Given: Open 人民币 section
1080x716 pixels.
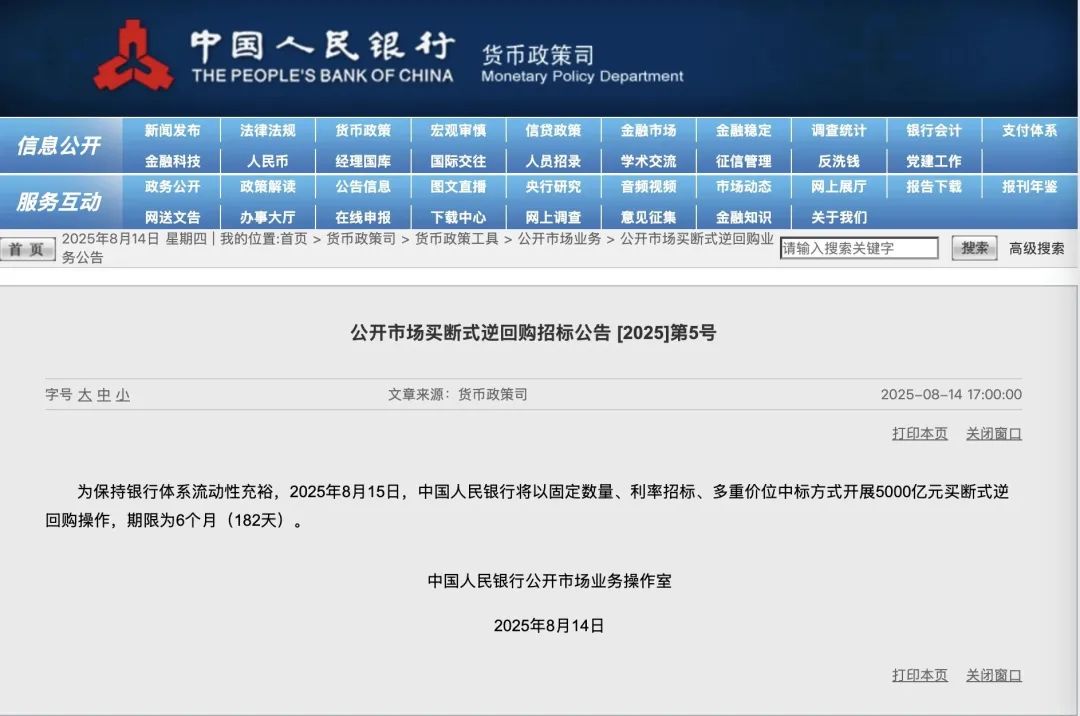Looking at the screenshot, I should click(268, 161).
